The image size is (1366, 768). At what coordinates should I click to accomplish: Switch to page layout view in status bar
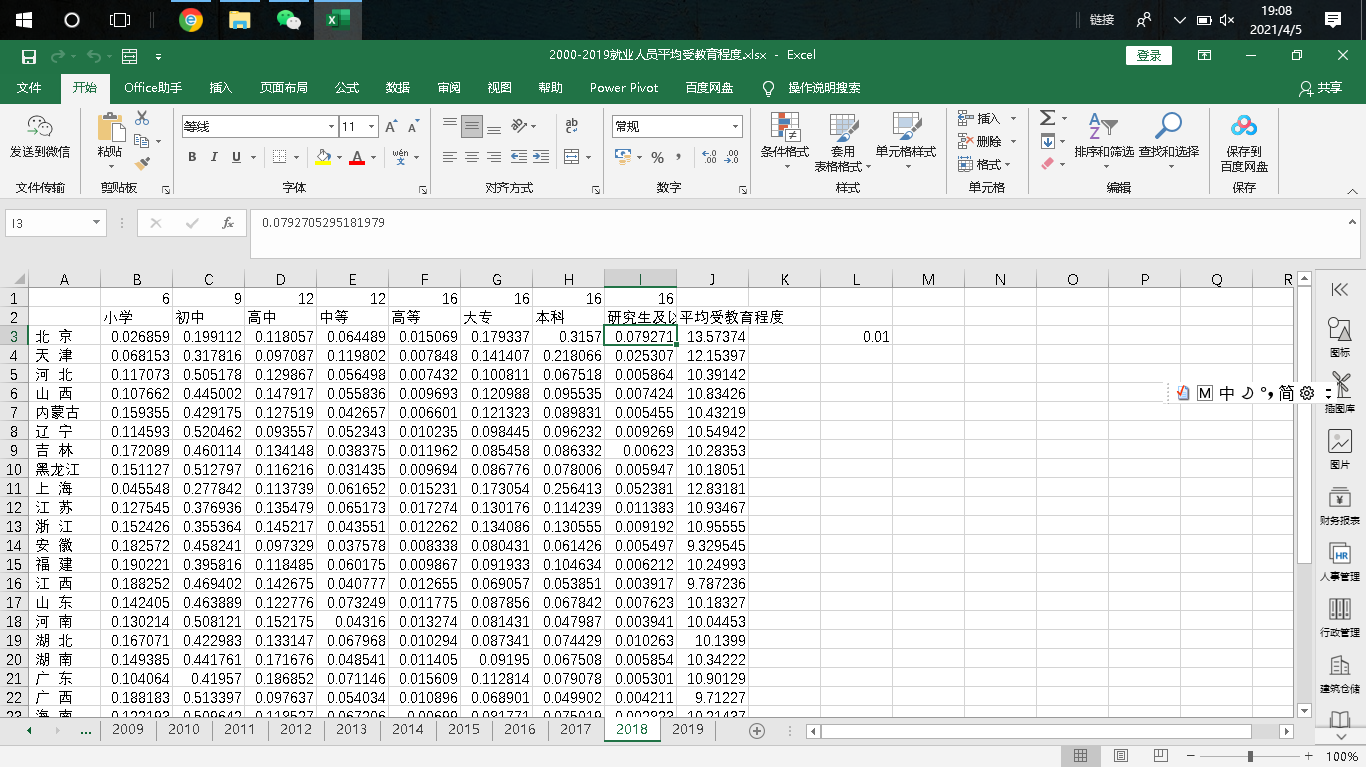point(1120,756)
